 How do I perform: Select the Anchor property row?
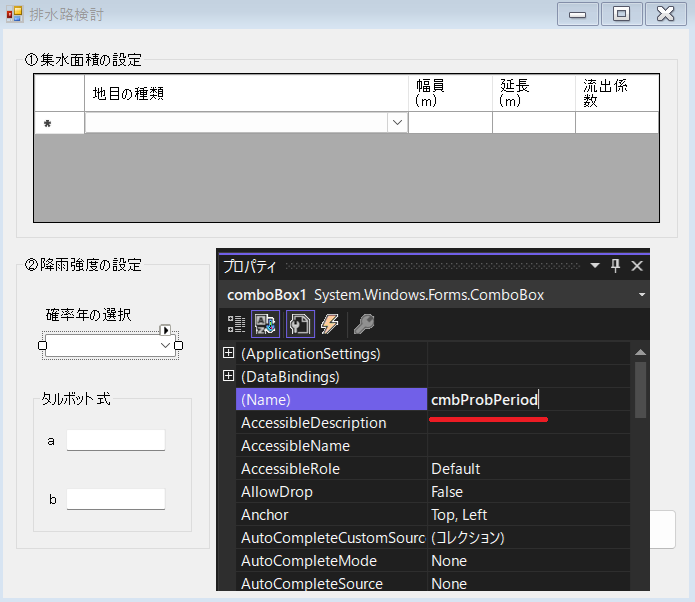(330, 515)
